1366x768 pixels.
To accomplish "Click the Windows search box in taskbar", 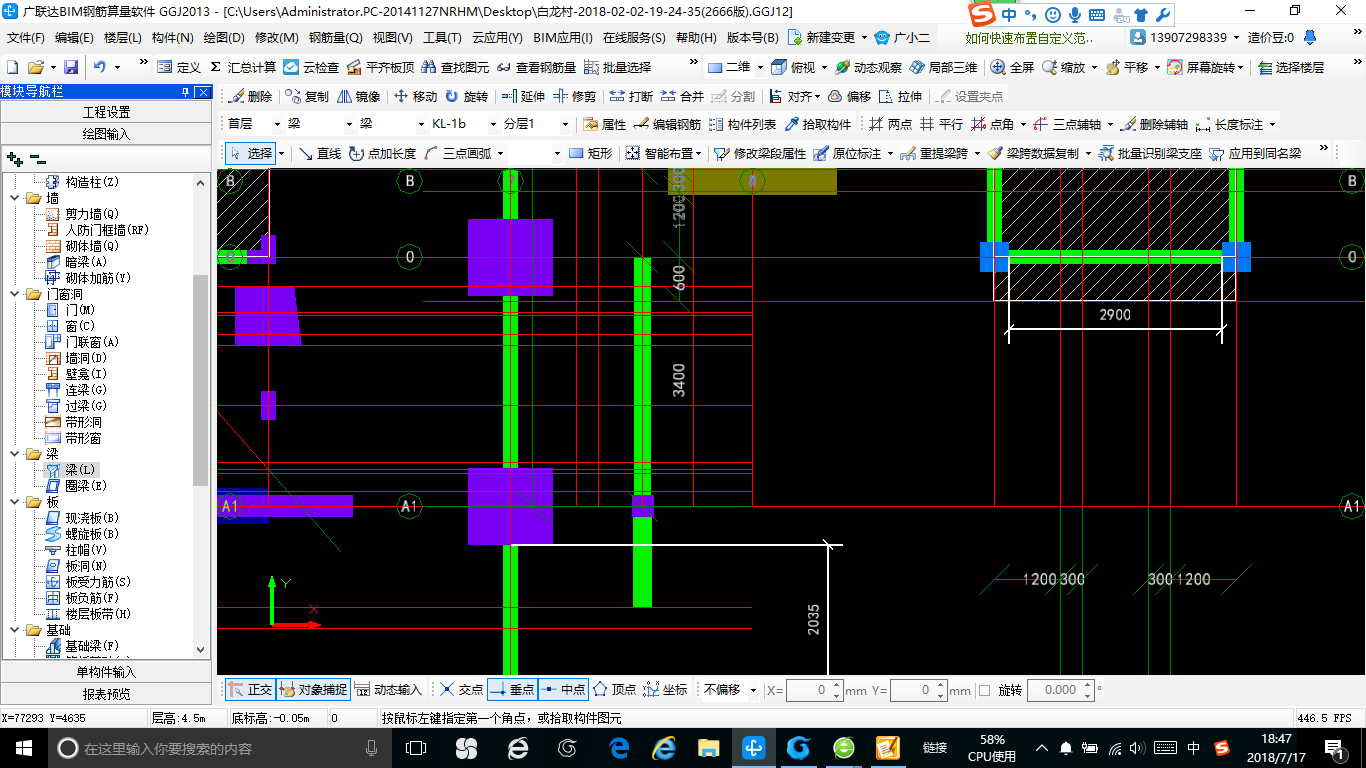I will [218, 748].
